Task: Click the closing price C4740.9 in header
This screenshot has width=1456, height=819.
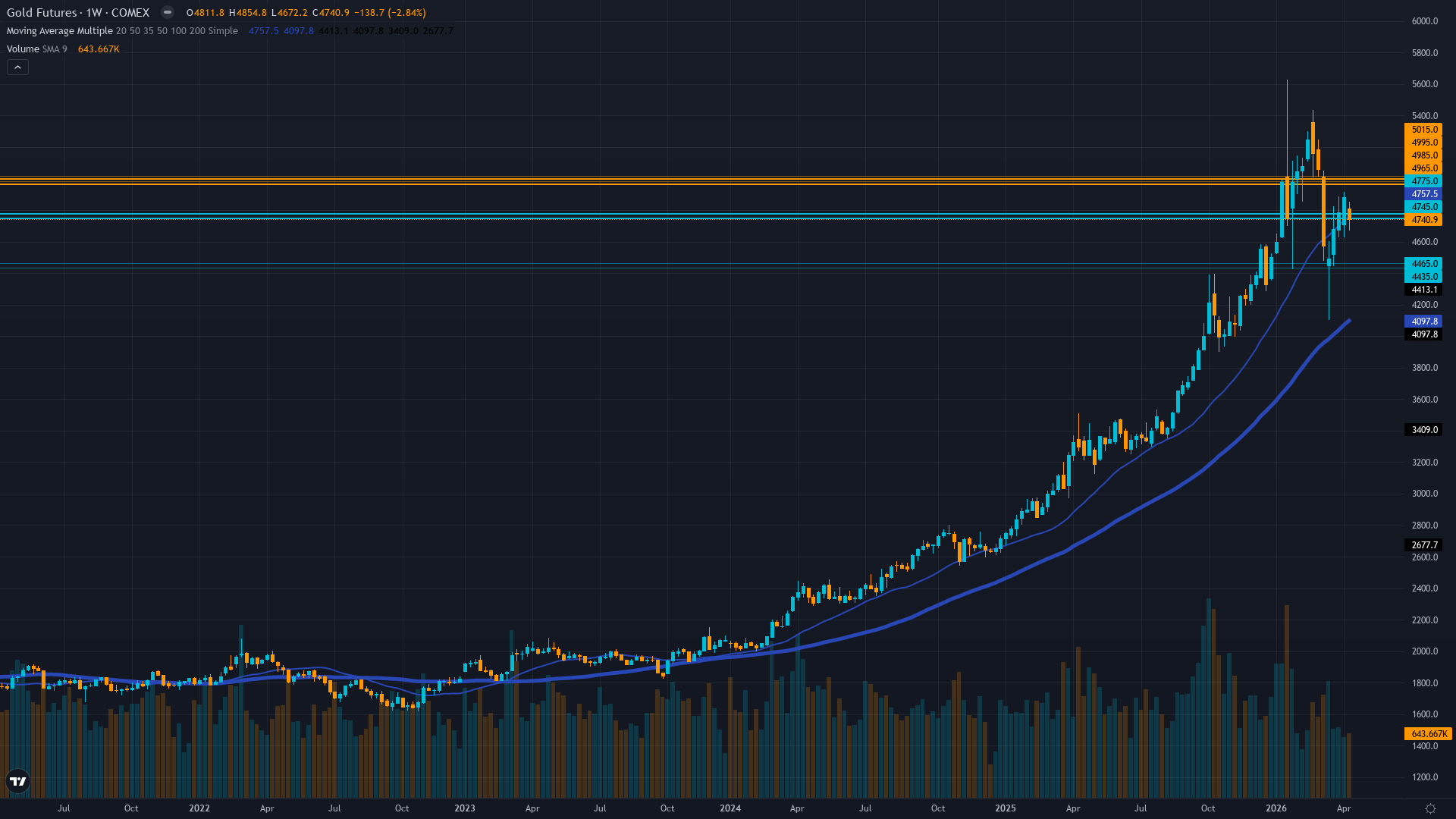Action: click(331, 13)
